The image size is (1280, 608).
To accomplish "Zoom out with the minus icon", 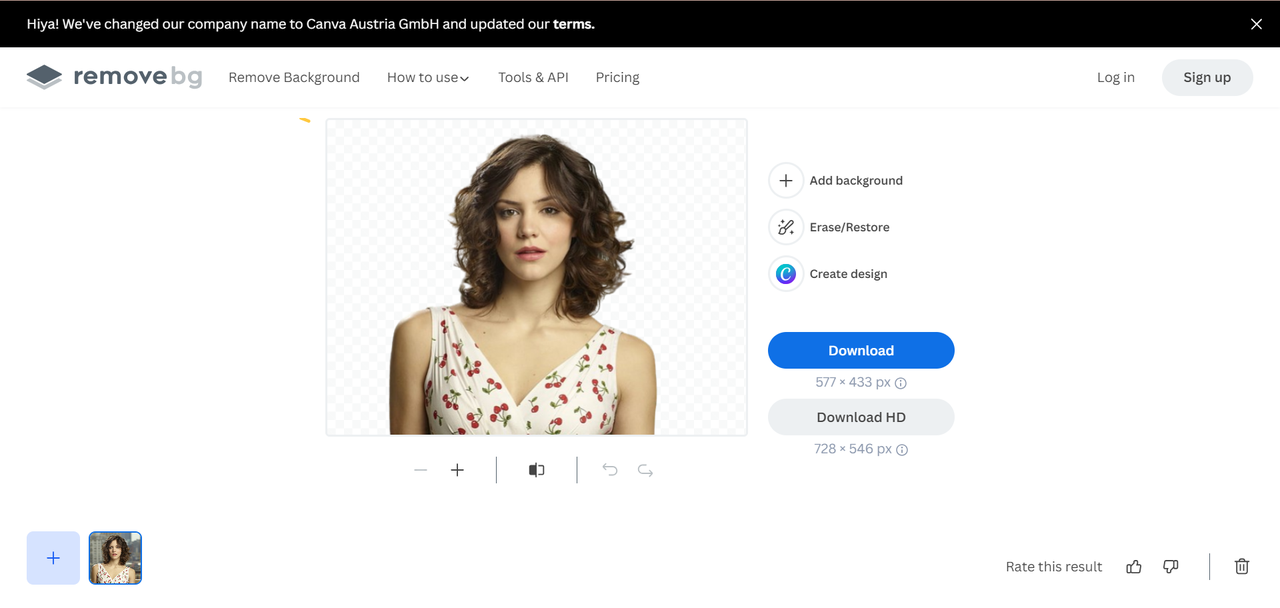I will click(421, 470).
